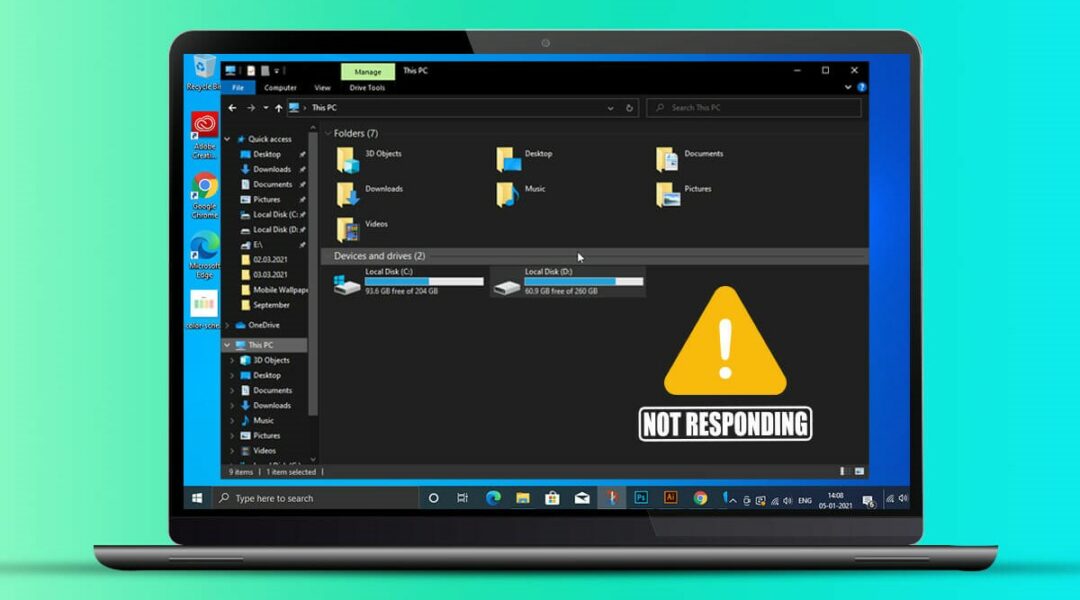The height and width of the screenshot is (600, 1080).
Task: Click the navigation pane scrollbar
Action: 313,276
